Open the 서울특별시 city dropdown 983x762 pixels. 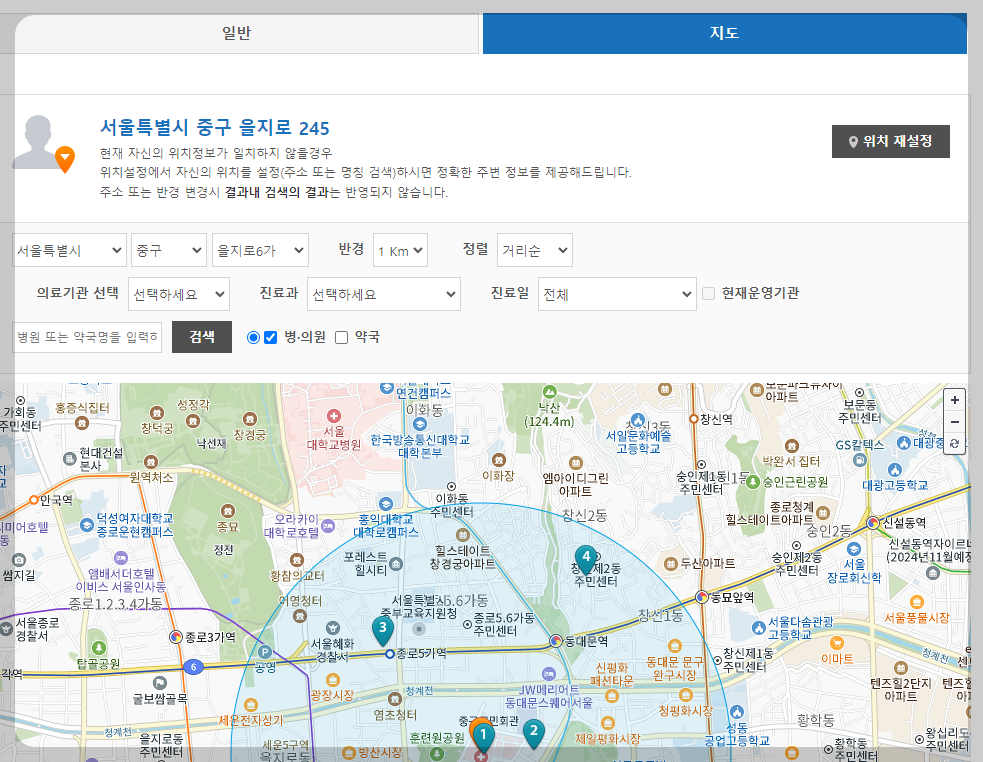(x=69, y=250)
